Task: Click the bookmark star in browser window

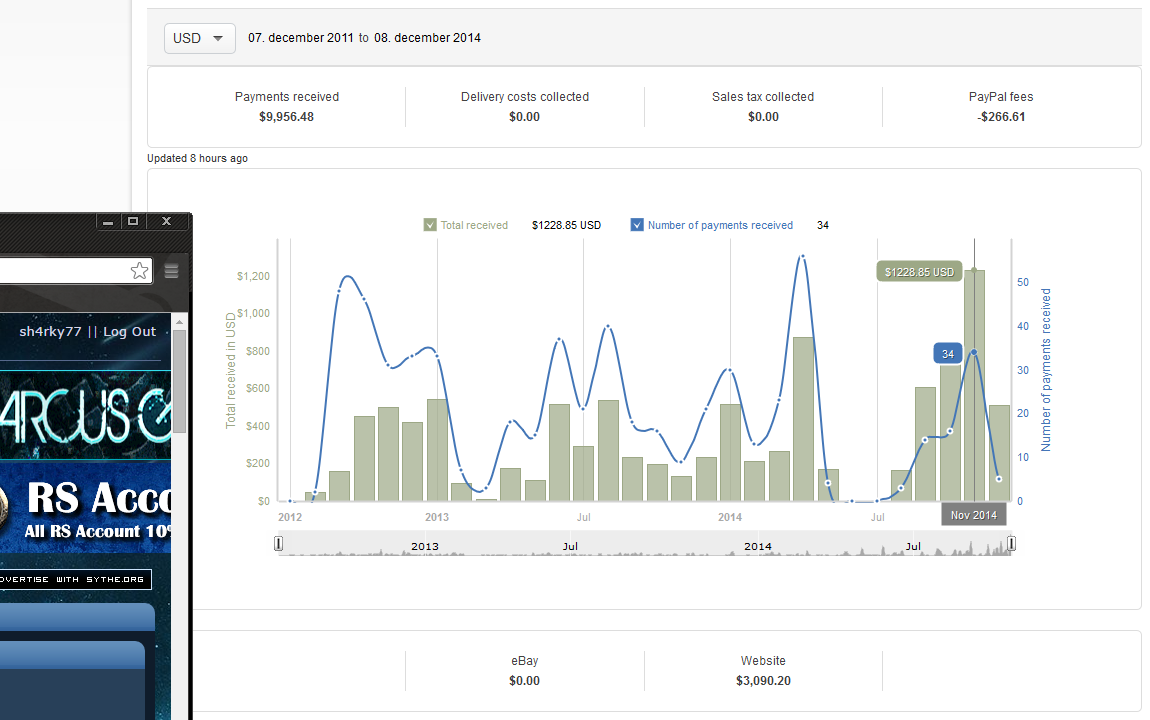Action: (x=139, y=271)
